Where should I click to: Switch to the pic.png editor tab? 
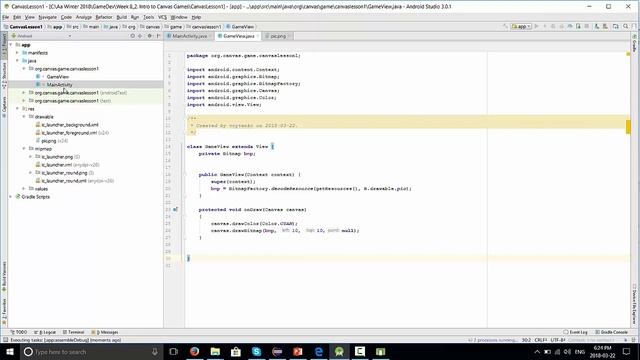[x=278, y=36]
